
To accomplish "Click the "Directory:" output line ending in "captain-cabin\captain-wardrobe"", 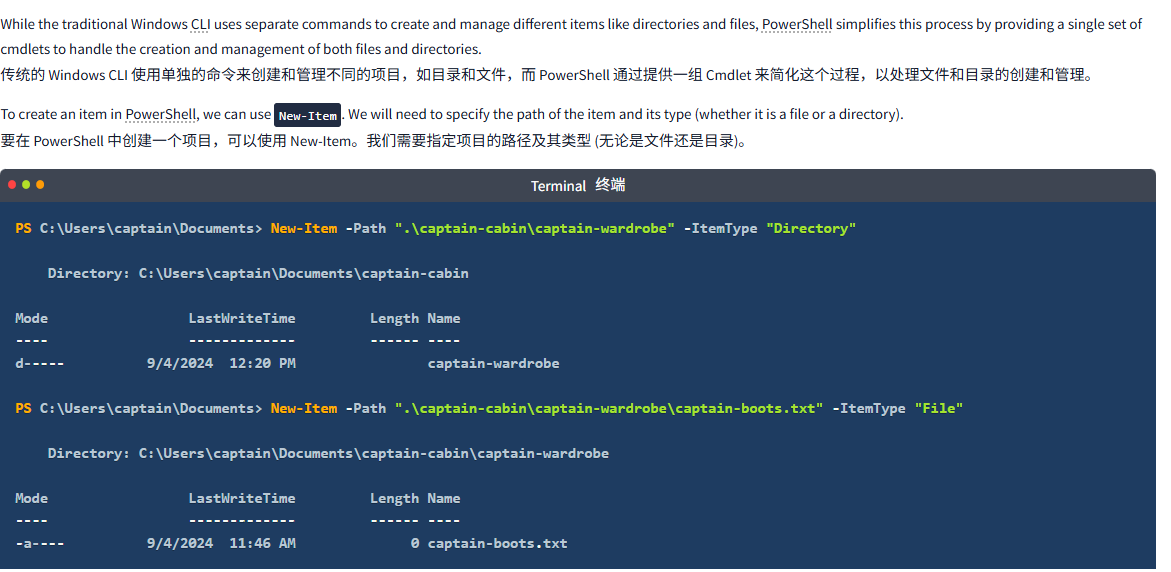I will point(329,453).
